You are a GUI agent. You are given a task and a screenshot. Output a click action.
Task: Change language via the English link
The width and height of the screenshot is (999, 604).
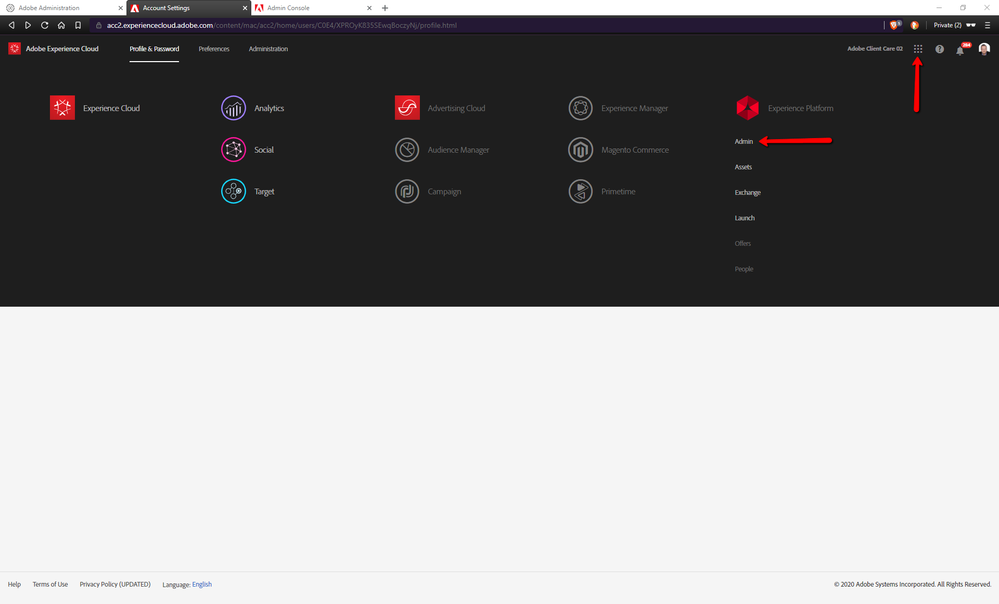(202, 584)
